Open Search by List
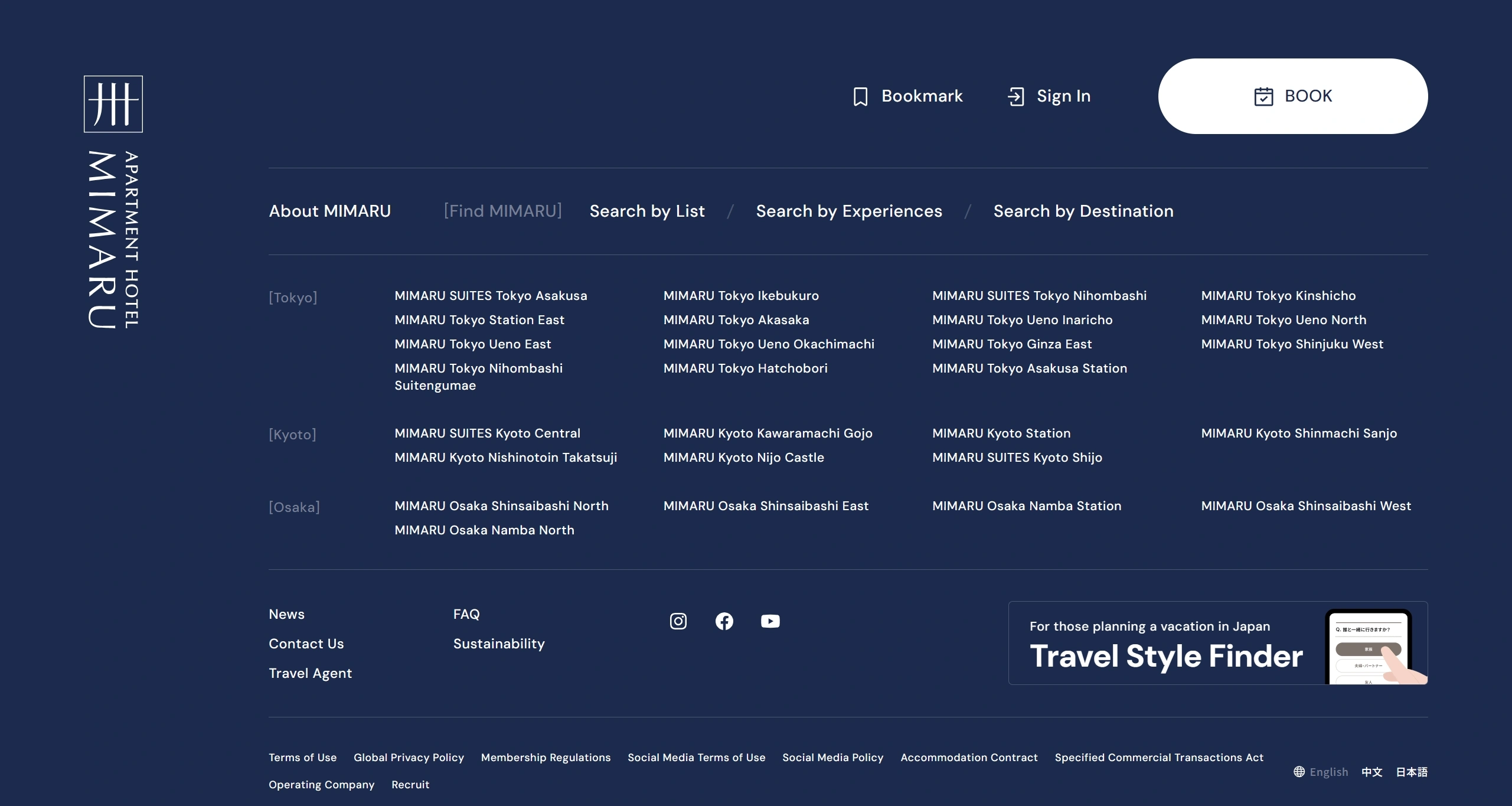 point(646,211)
